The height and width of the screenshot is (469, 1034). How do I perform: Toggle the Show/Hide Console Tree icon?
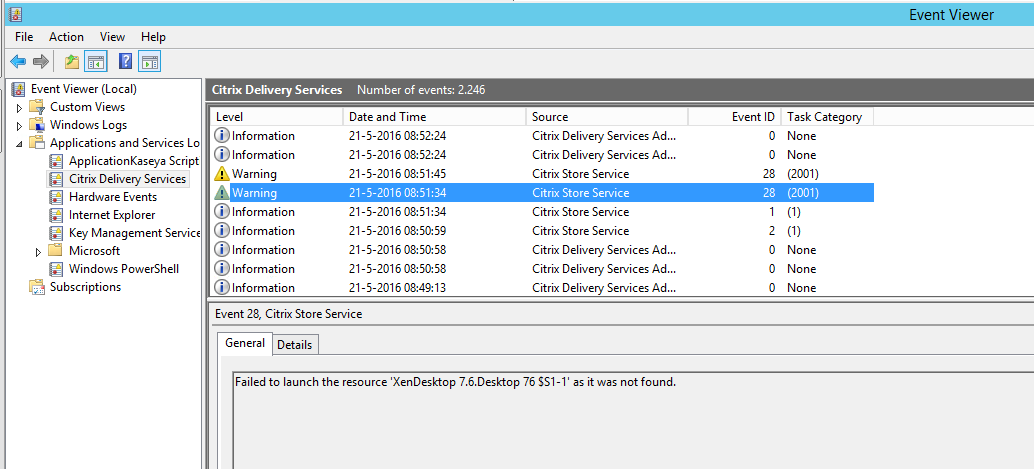click(x=96, y=62)
